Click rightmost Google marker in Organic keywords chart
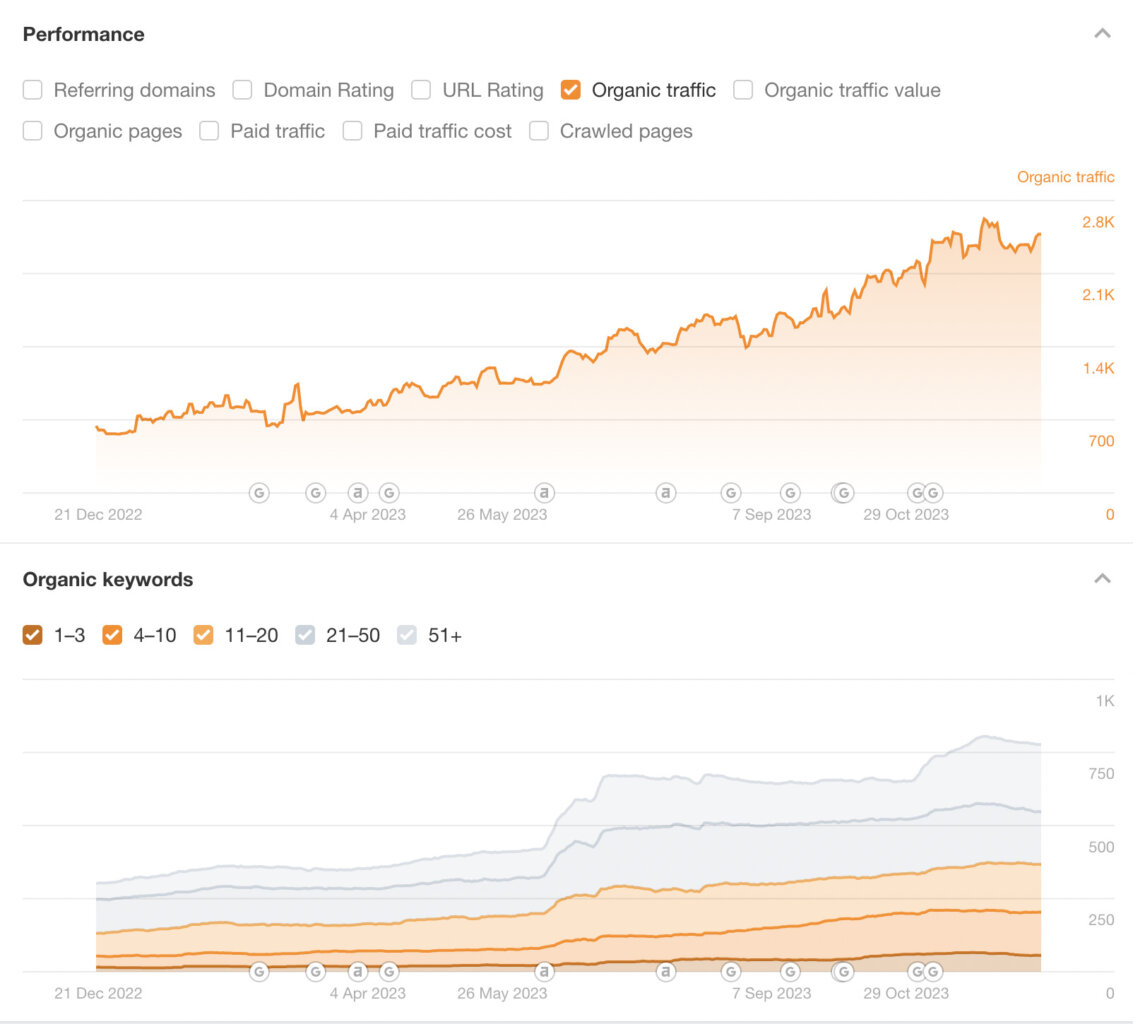This screenshot has height=1024, width=1133. click(x=933, y=971)
